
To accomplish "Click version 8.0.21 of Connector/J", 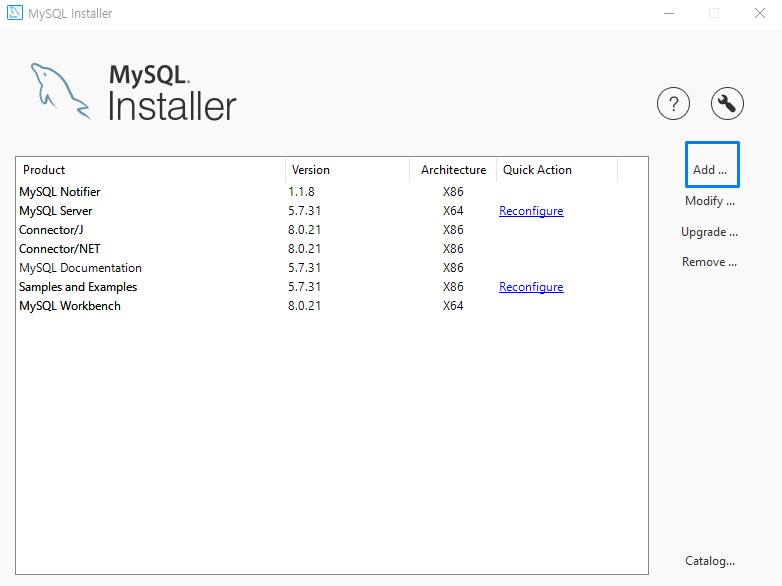I will [304, 230].
